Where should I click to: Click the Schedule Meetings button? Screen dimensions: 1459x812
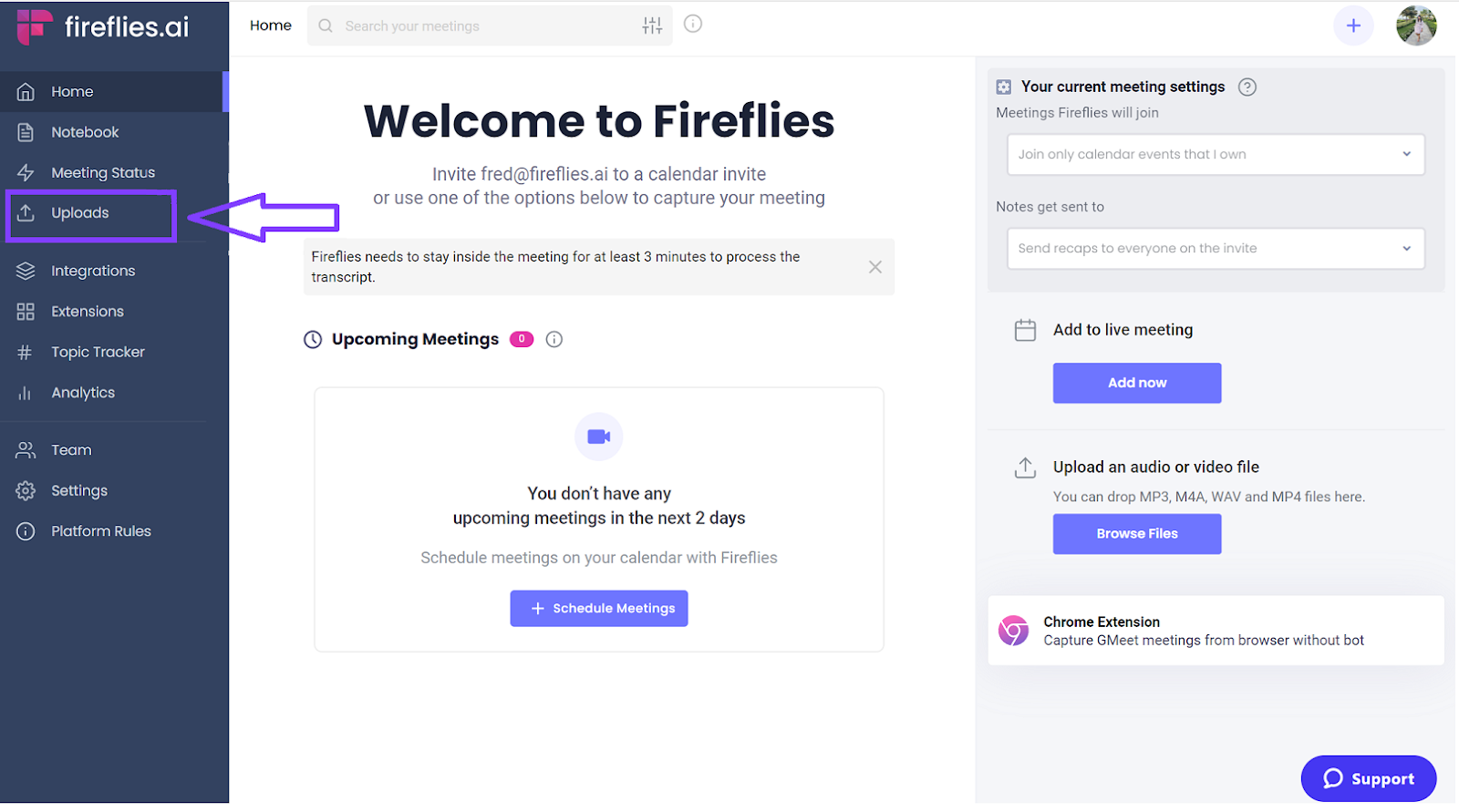(598, 608)
